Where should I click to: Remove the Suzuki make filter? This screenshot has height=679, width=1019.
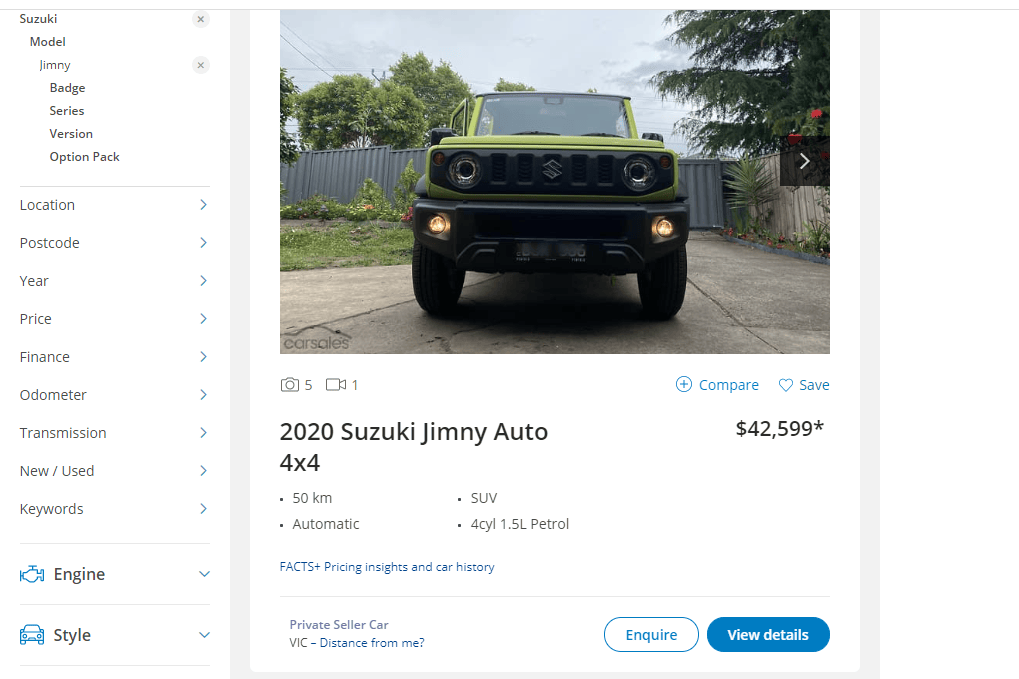[201, 19]
